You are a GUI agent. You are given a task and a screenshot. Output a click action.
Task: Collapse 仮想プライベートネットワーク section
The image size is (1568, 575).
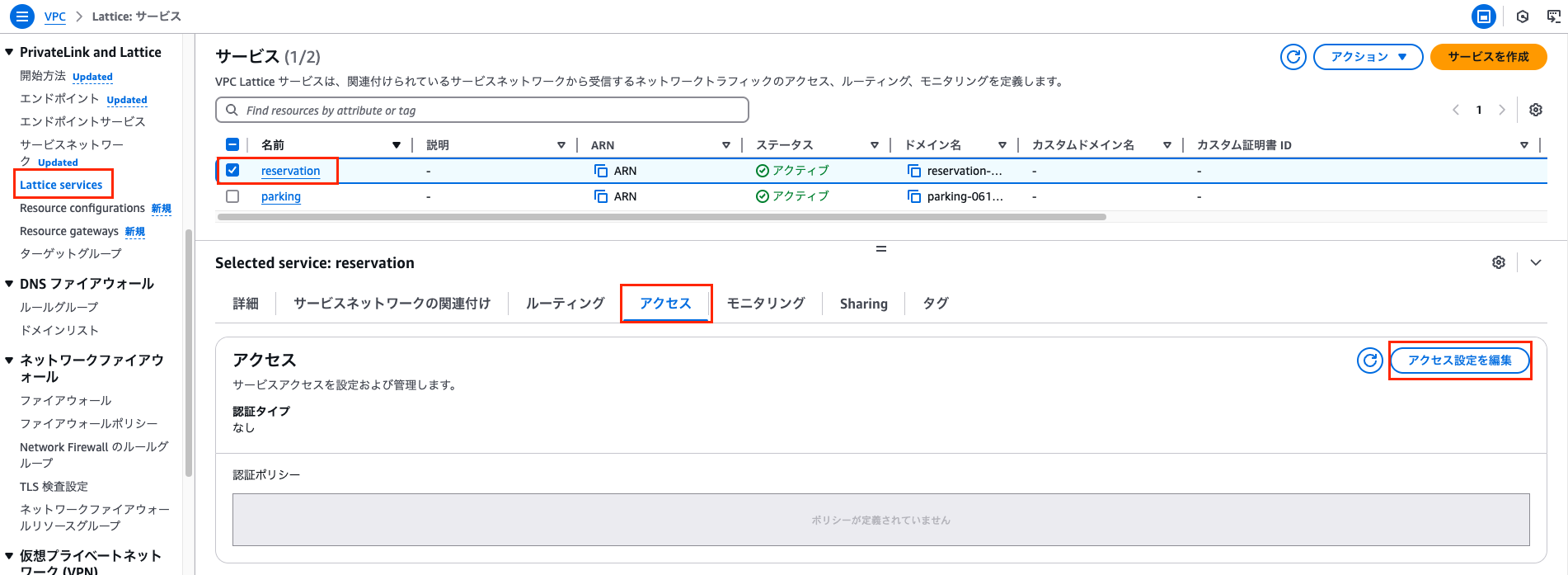[9, 556]
